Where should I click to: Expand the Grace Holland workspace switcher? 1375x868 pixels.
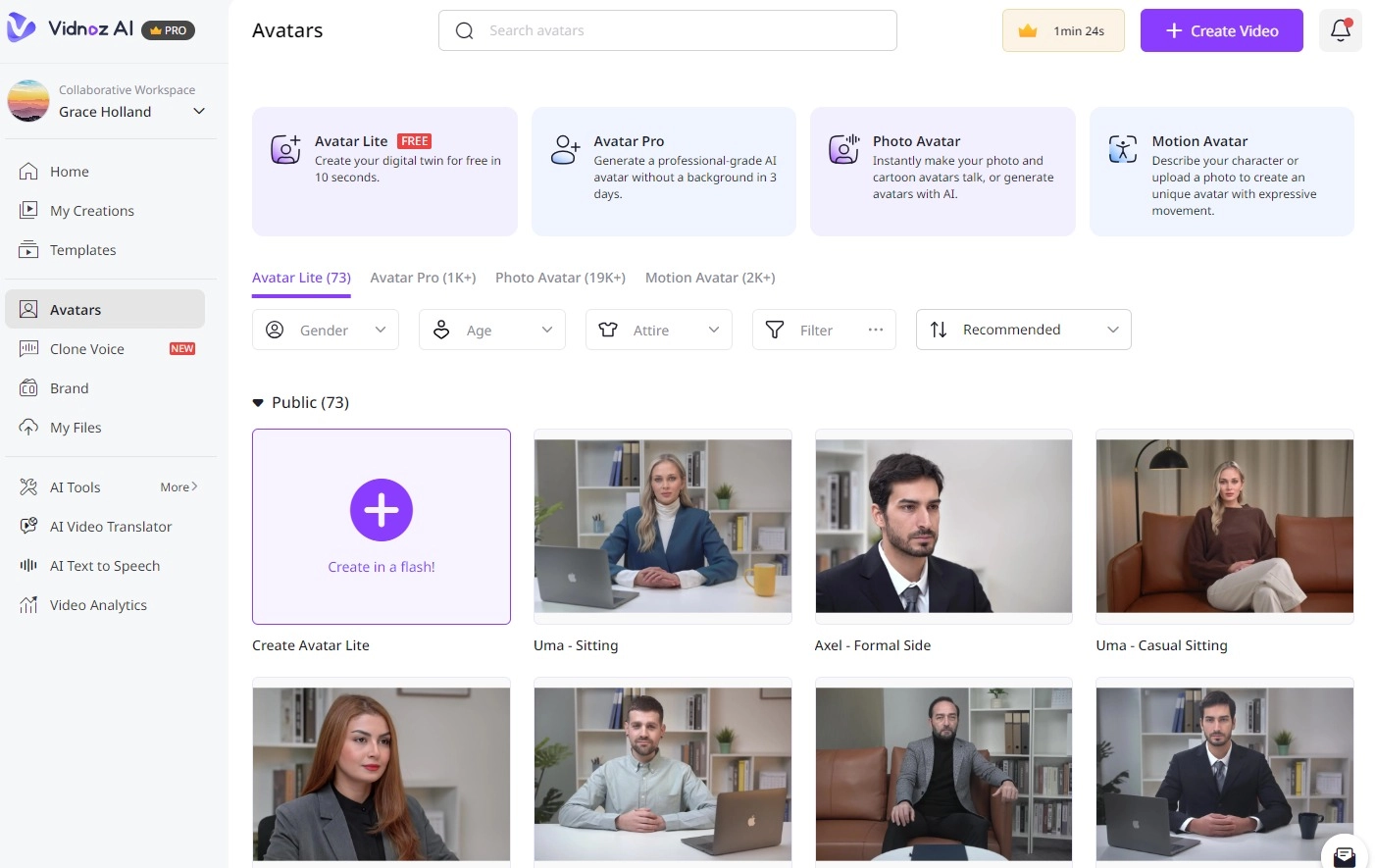coord(199,111)
